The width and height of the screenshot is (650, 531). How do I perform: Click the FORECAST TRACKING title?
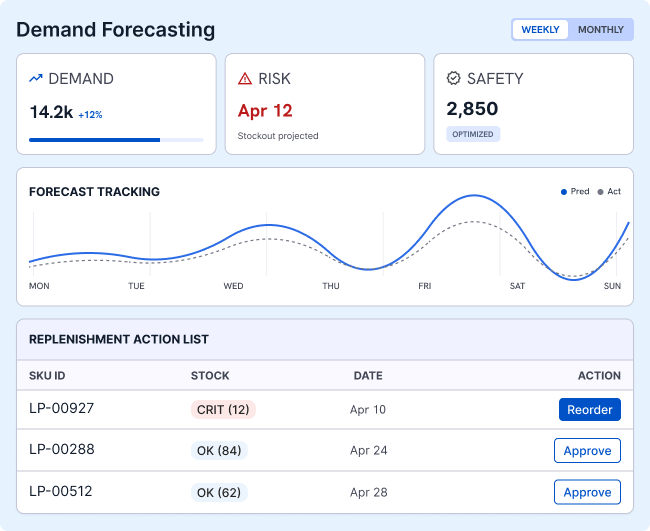coord(94,192)
